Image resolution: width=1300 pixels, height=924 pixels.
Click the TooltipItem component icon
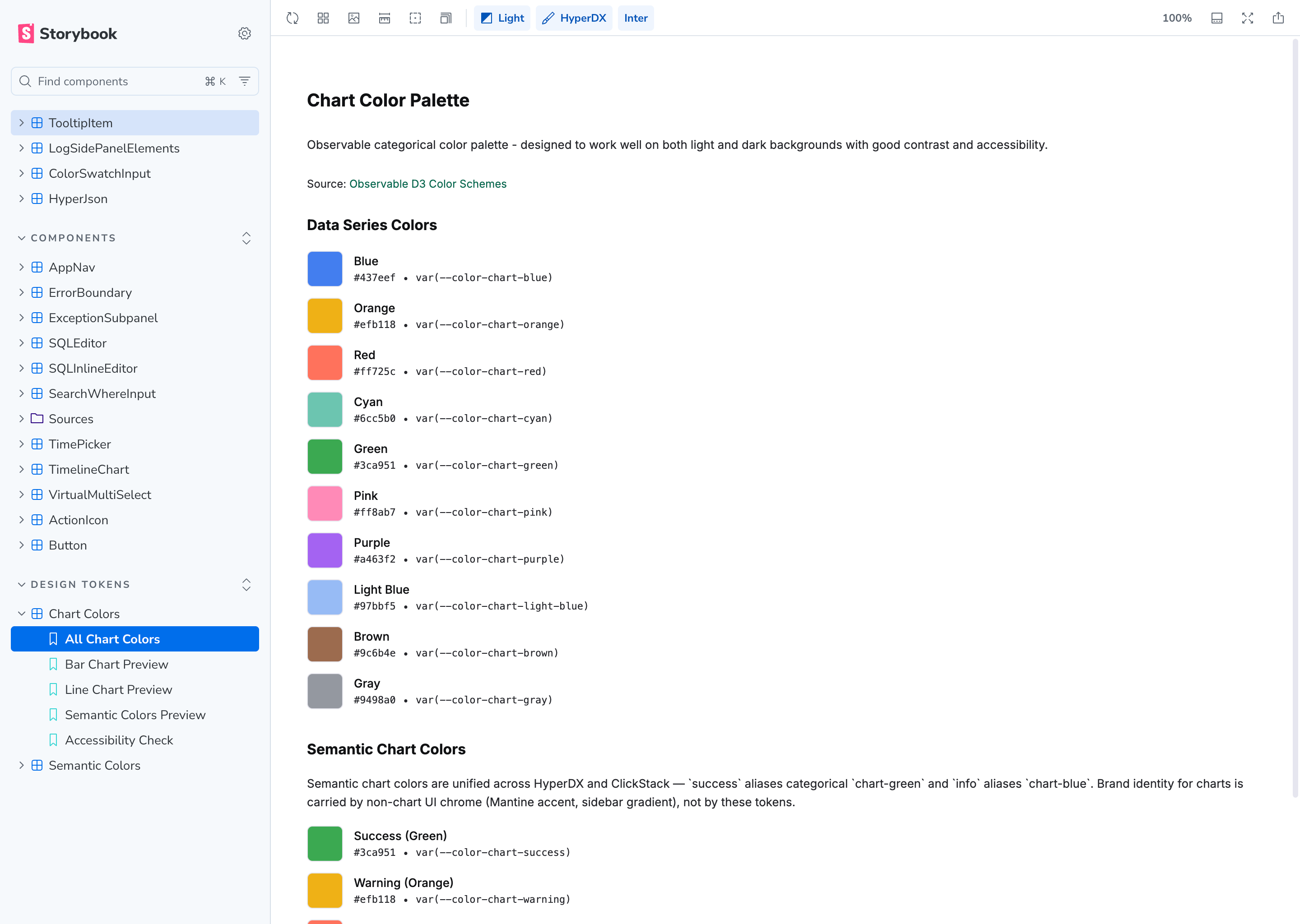coord(37,123)
